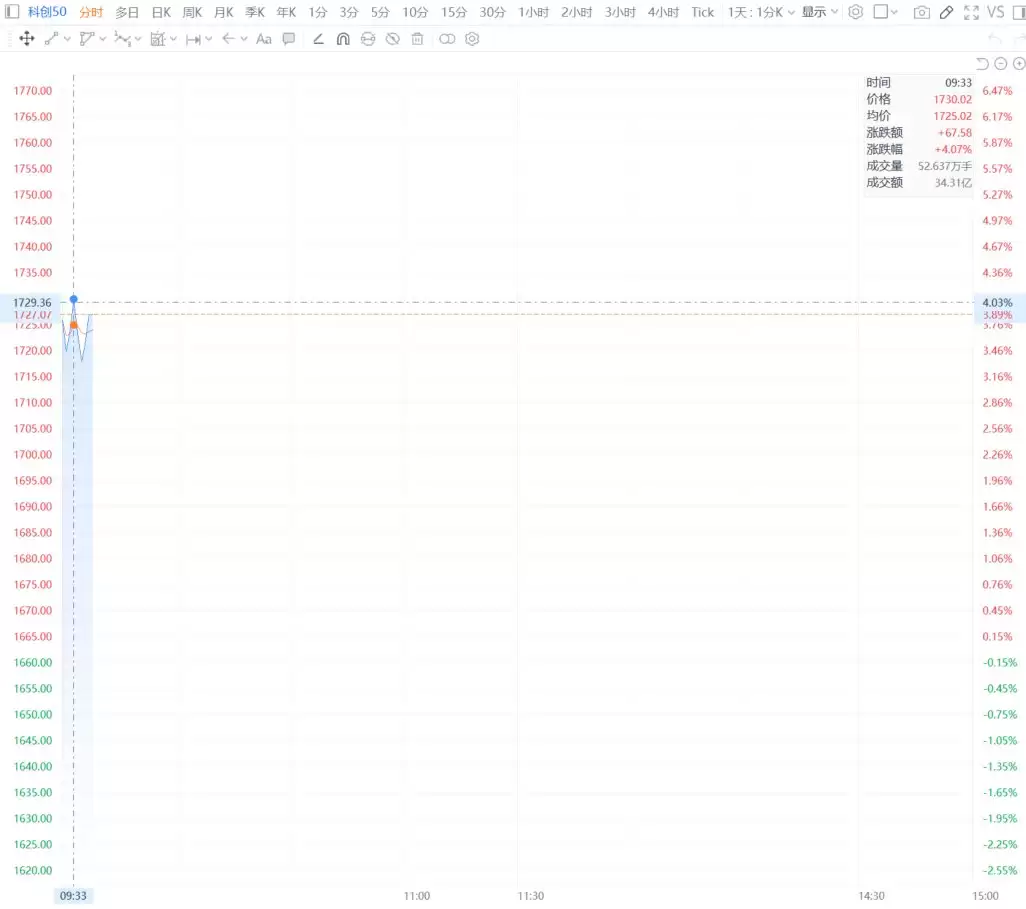This screenshot has width=1026, height=909.
Task: Select the range interval tool icon
Action: (193, 40)
